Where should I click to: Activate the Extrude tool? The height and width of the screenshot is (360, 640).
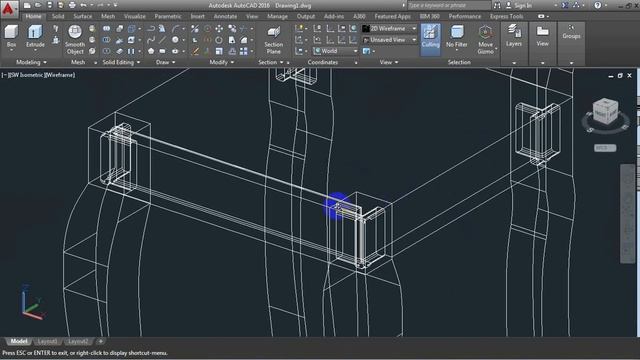[x=35, y=36]
